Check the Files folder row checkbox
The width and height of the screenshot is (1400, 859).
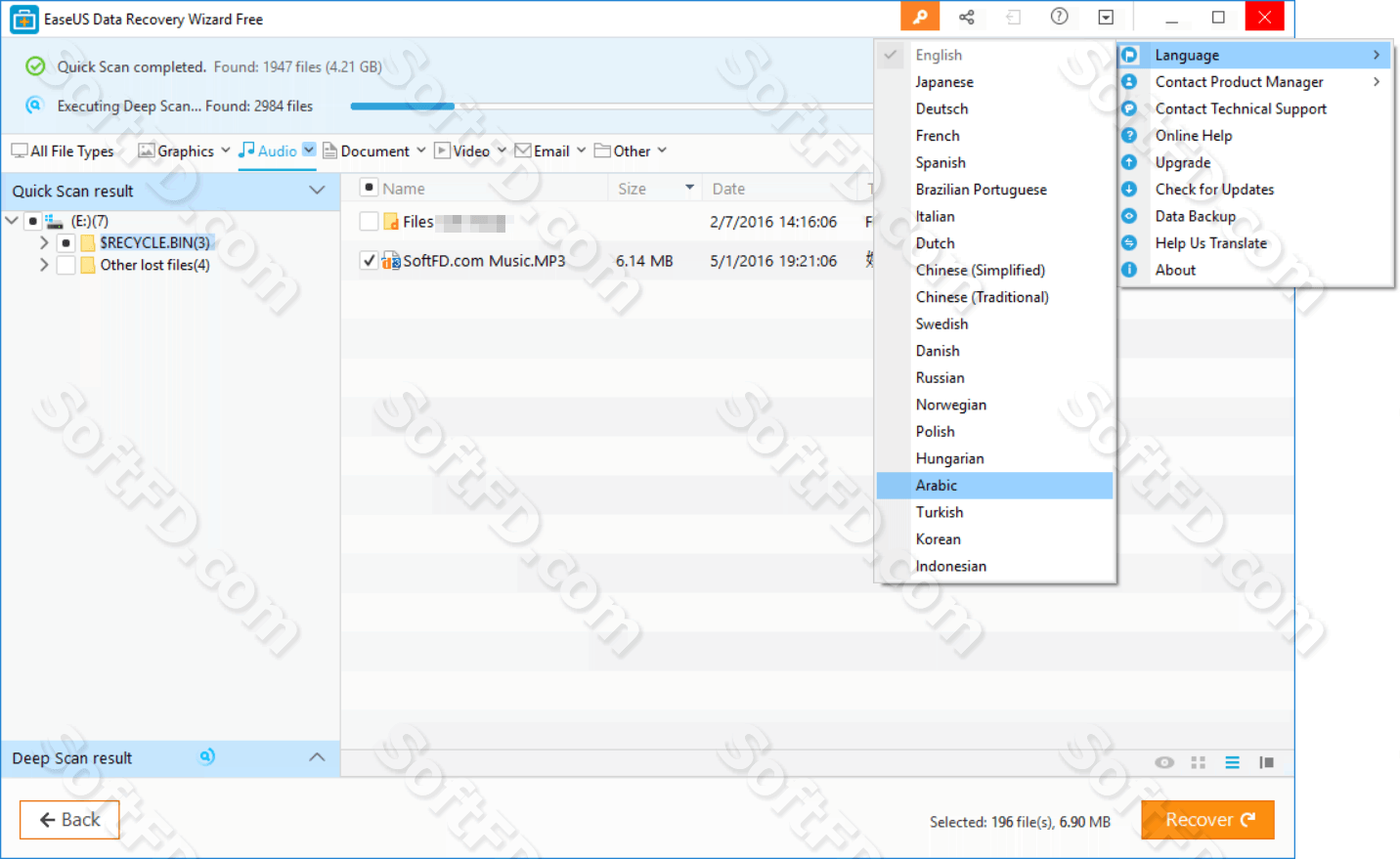(x=369, y=222)
